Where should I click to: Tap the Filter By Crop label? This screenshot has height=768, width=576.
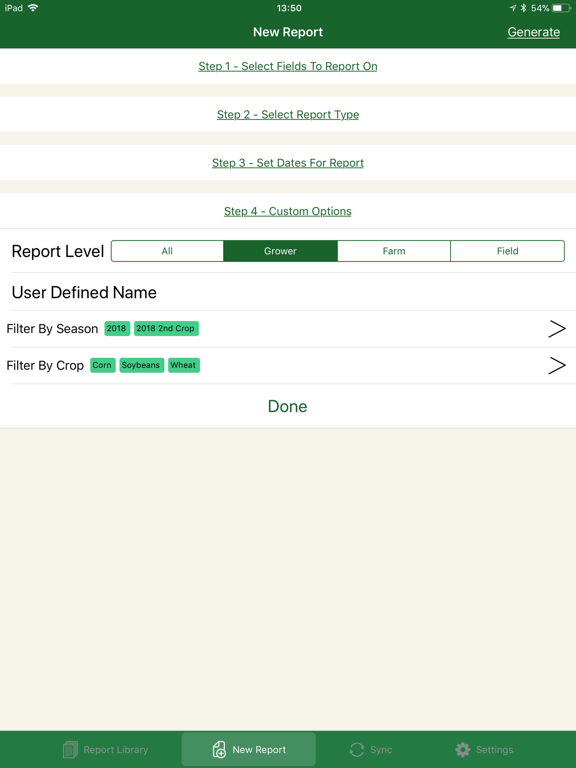tap(45, 365)
